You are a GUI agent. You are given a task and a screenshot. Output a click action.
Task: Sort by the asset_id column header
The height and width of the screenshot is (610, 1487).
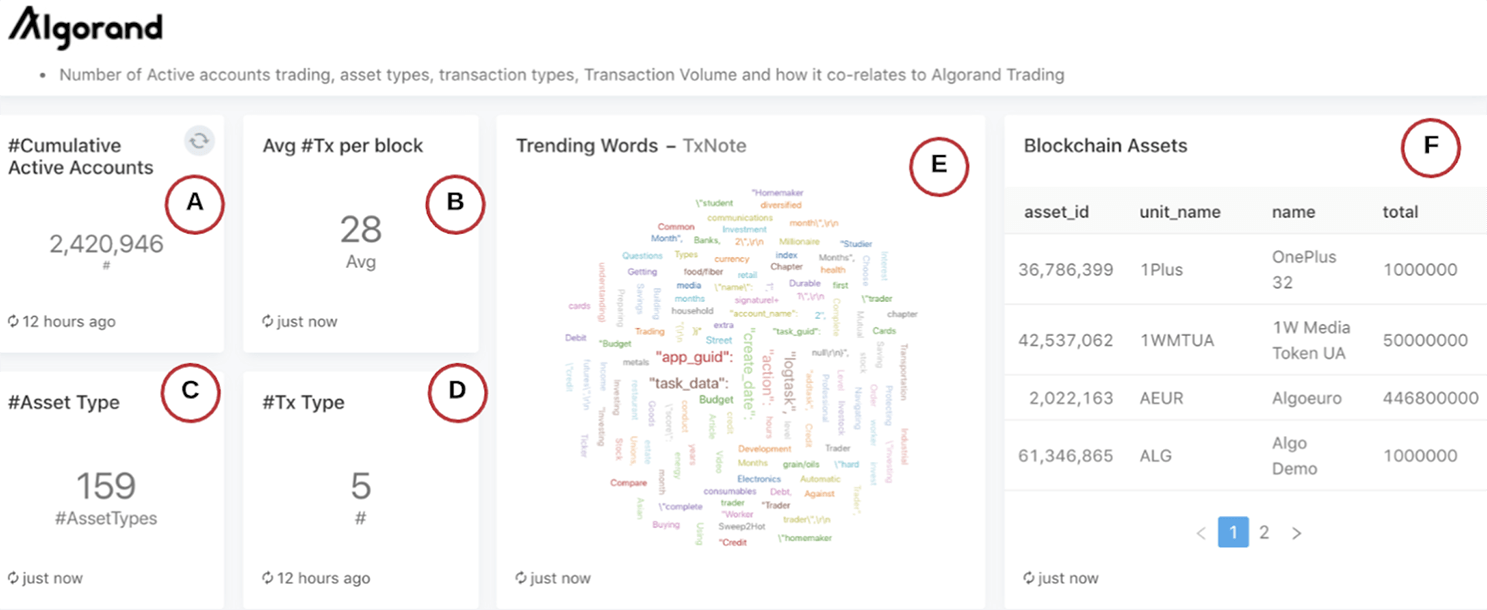pos(1056,212)
